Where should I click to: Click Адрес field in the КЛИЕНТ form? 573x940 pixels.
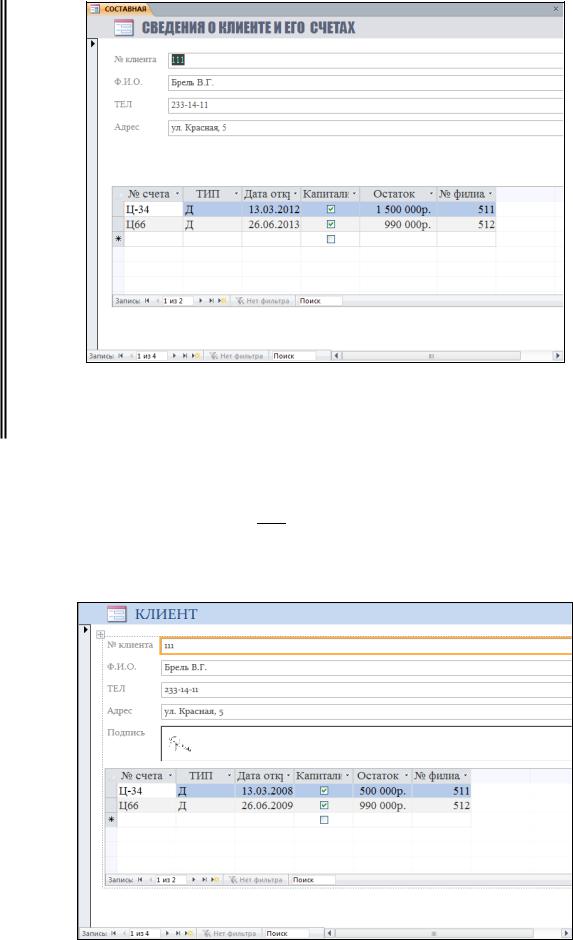(366, 712)
